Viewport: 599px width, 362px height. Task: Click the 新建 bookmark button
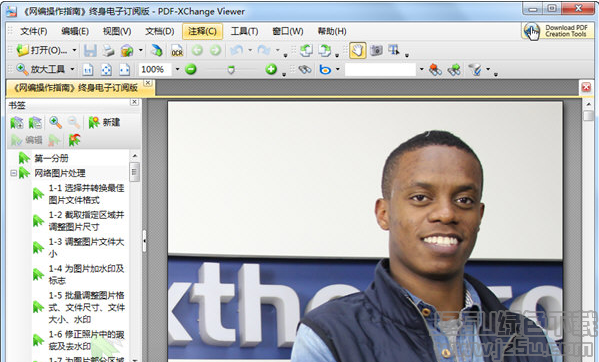coord(104,122)
